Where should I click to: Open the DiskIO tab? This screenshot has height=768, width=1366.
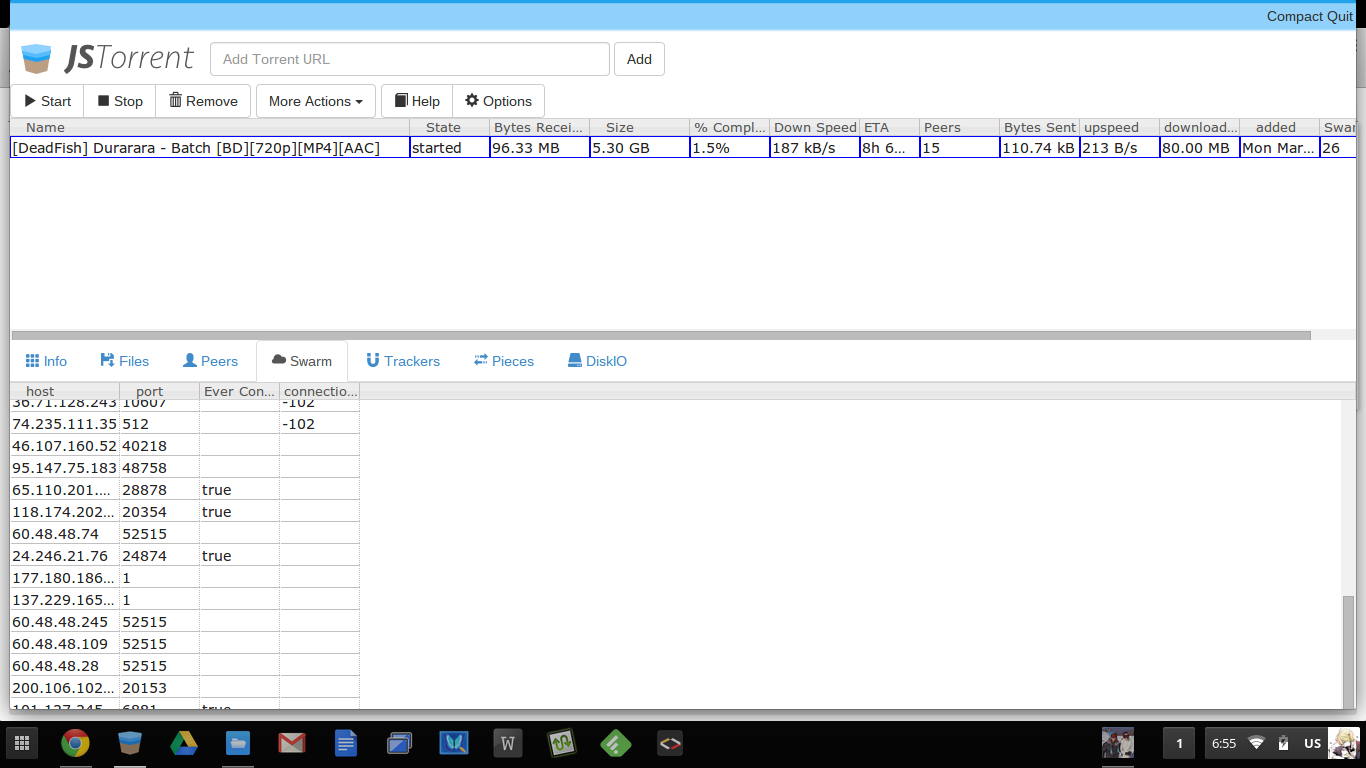597,361
